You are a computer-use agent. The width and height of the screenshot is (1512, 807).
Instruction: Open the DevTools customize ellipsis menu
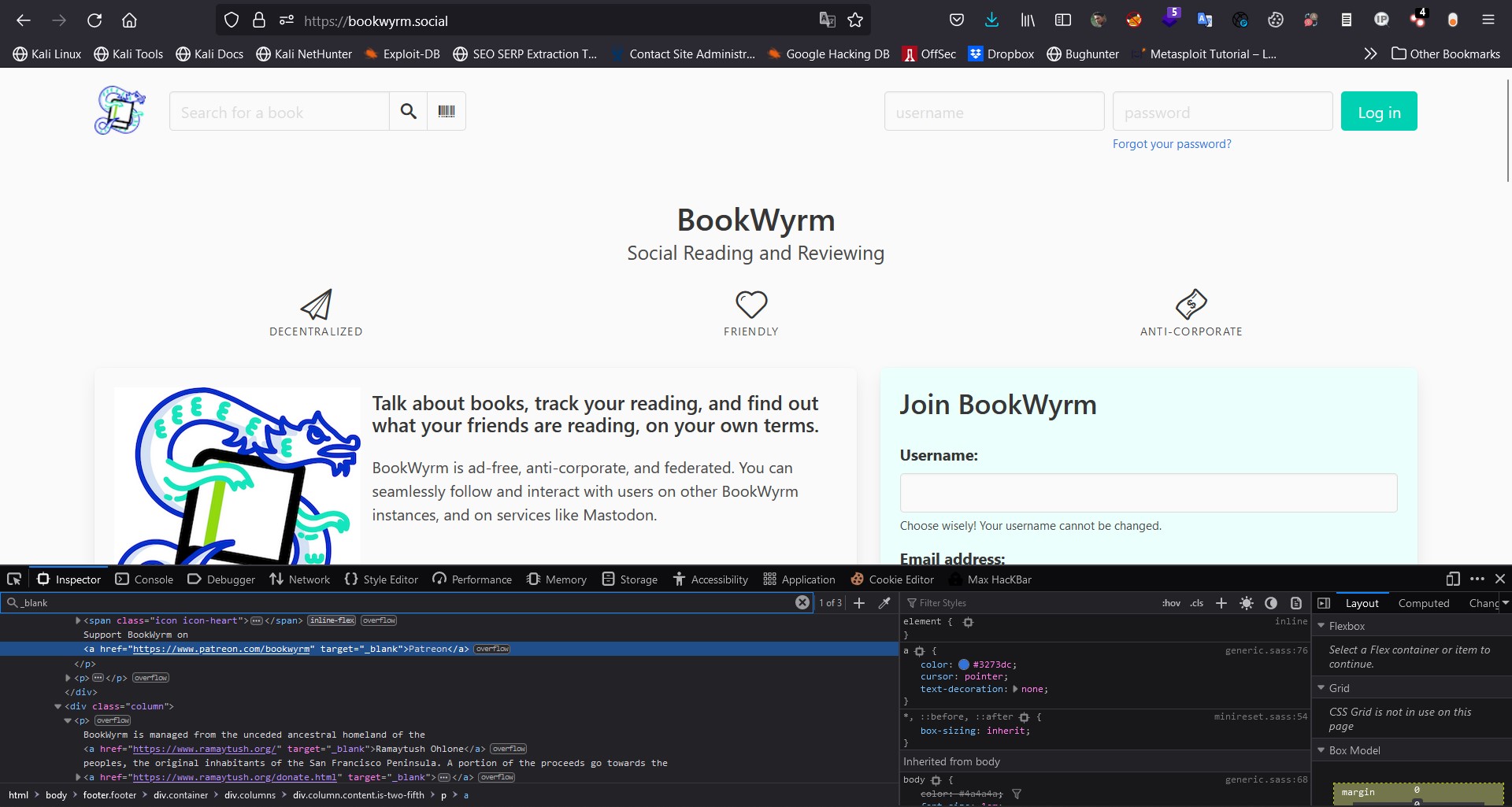point(1477,579)
